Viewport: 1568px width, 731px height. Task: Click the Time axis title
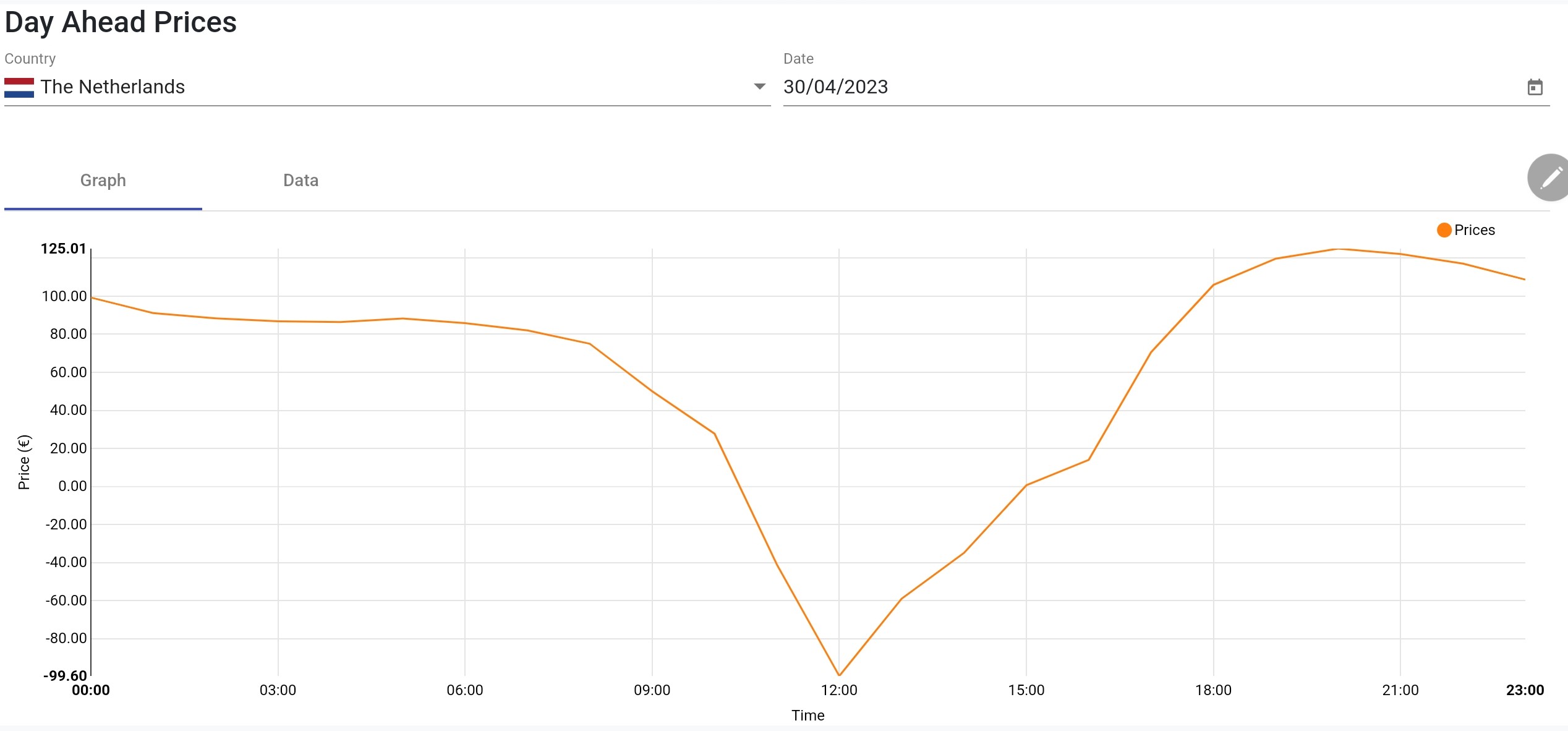point(807,716)
